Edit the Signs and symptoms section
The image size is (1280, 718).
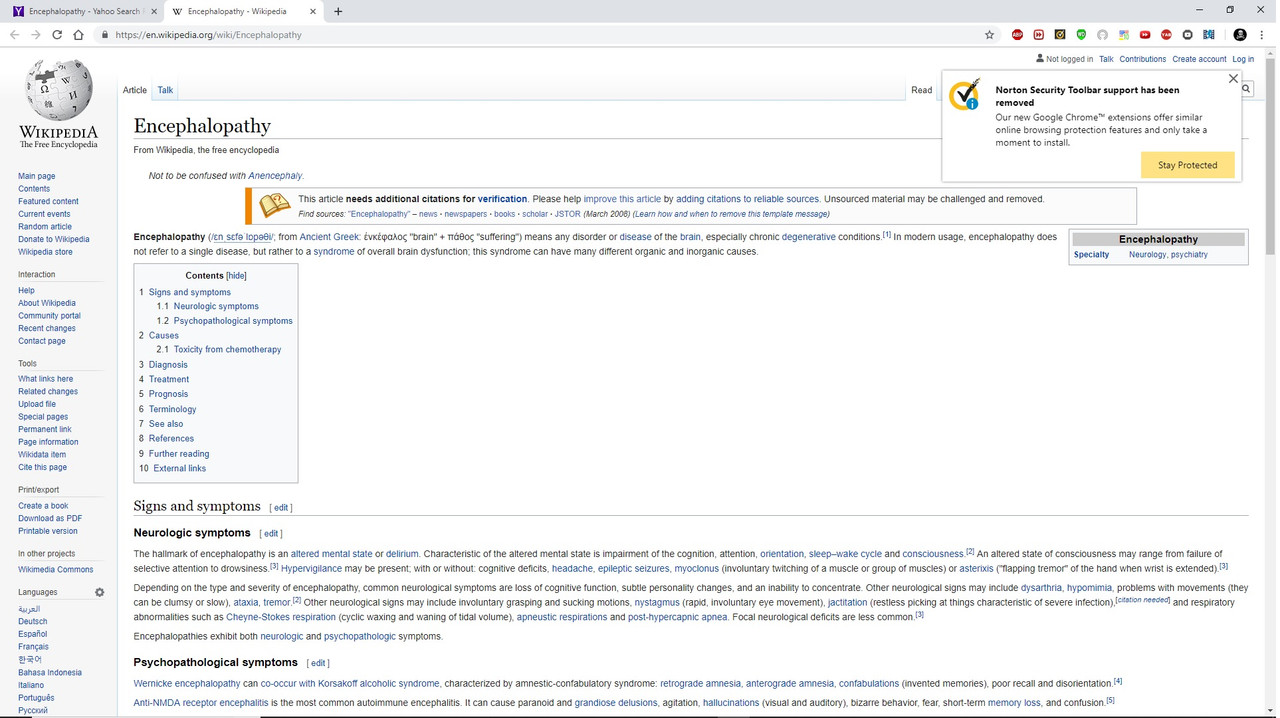281,508
